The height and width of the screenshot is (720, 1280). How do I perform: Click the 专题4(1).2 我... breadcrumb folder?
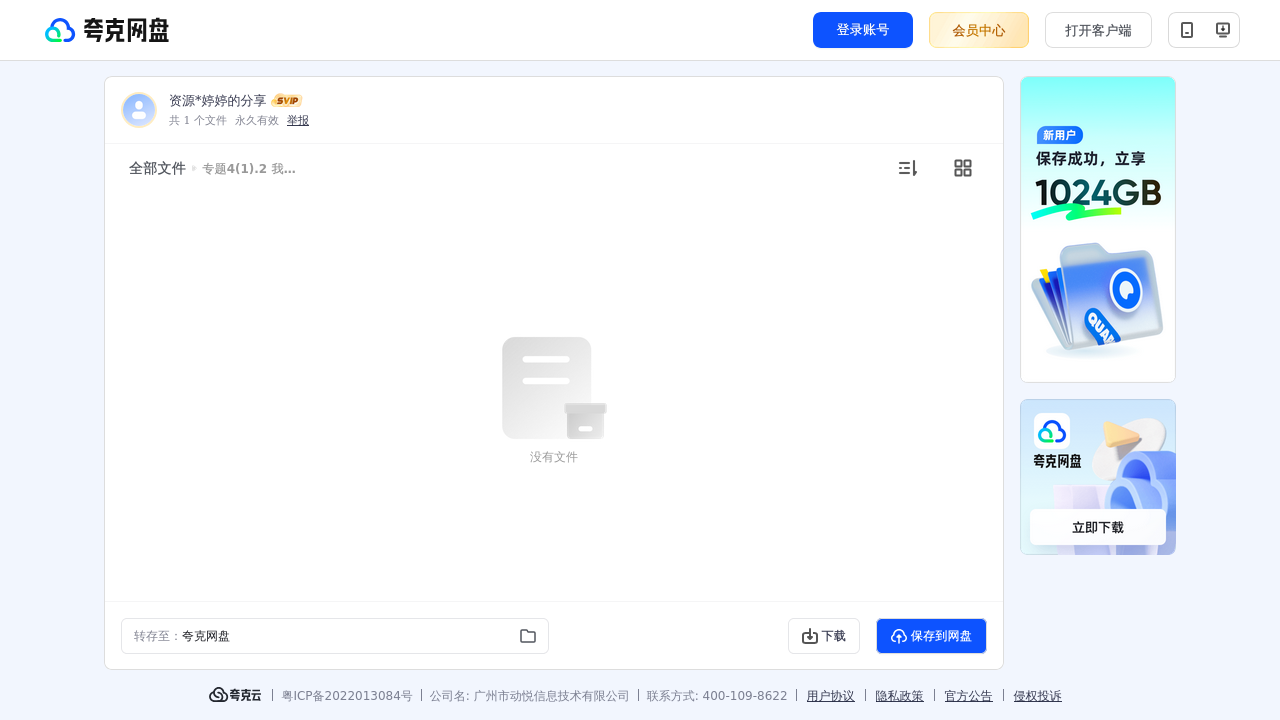(249, 169)
